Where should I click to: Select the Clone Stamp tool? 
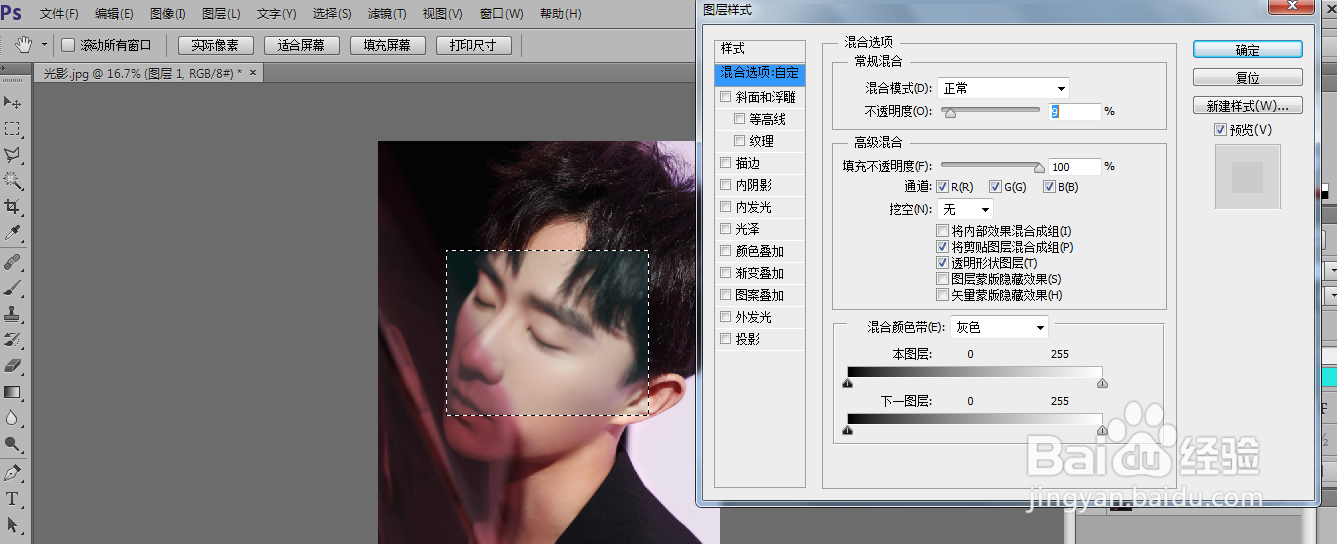(13, 314)
